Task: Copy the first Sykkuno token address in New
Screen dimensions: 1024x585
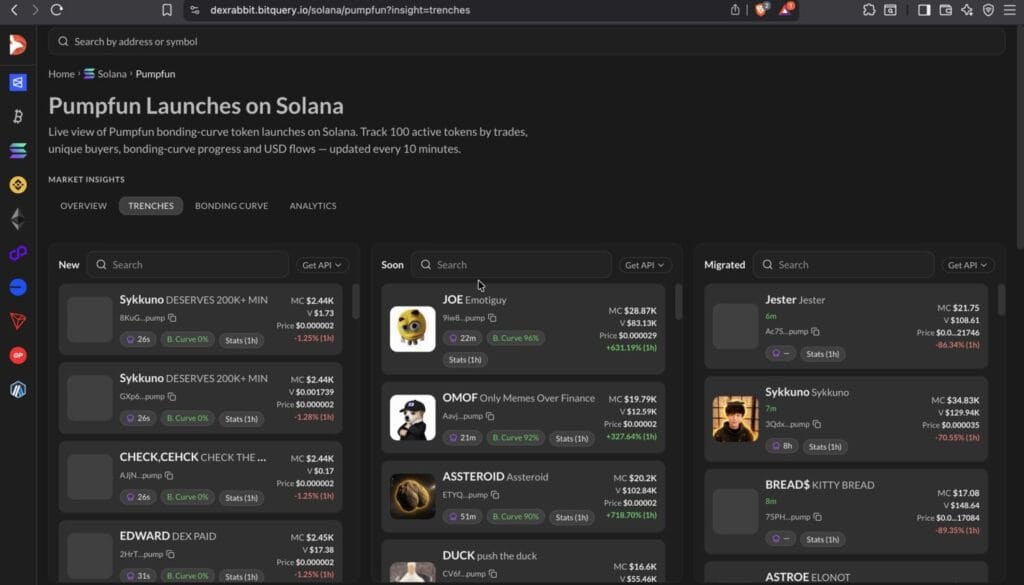Action: [172, 318]
